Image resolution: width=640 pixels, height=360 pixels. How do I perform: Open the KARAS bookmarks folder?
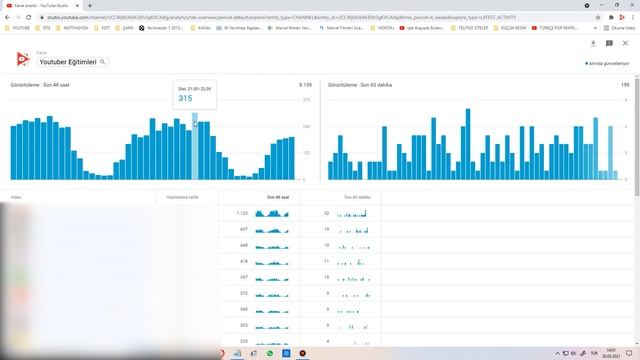point(200,28)
